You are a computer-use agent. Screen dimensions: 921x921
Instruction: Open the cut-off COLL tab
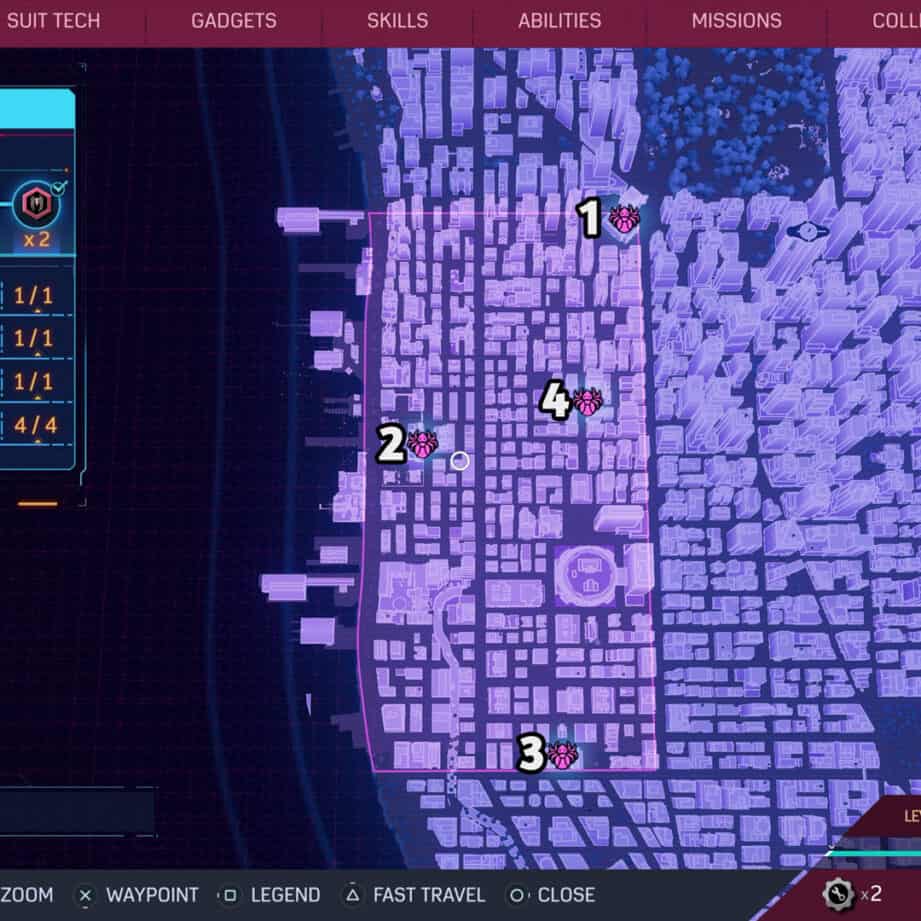pyautogui.click(x=896, y=21)
